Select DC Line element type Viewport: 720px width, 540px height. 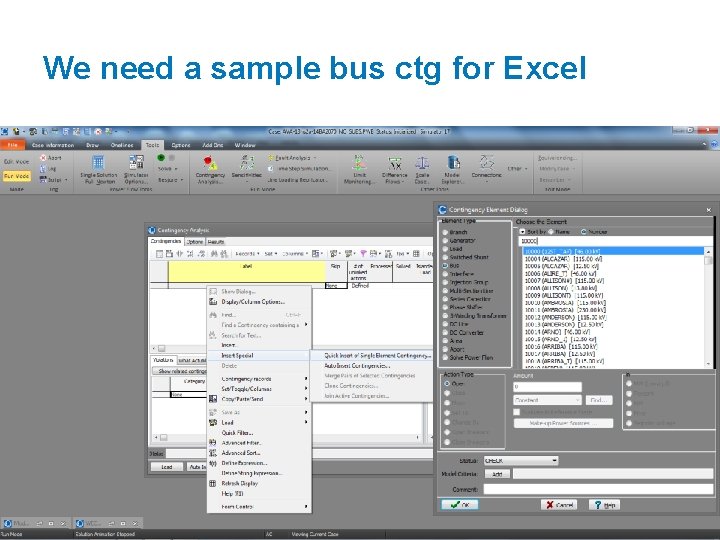(x=445, y=324)
